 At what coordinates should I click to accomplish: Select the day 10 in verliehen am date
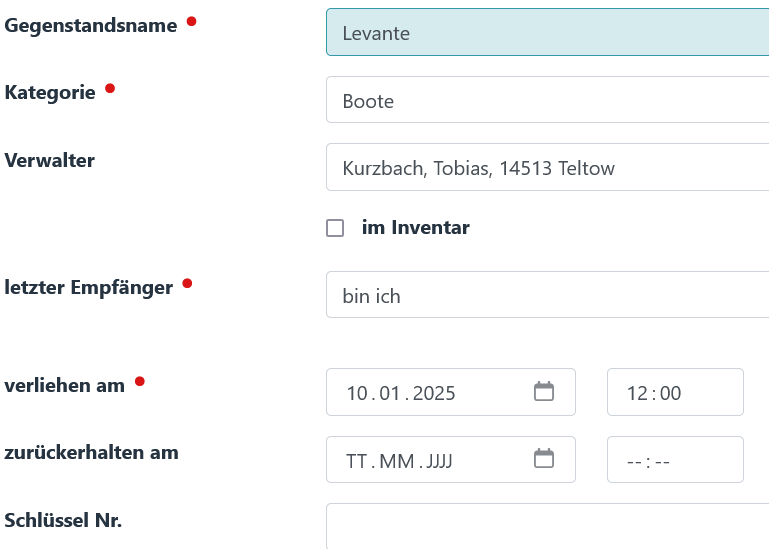(x=357, y=393)
